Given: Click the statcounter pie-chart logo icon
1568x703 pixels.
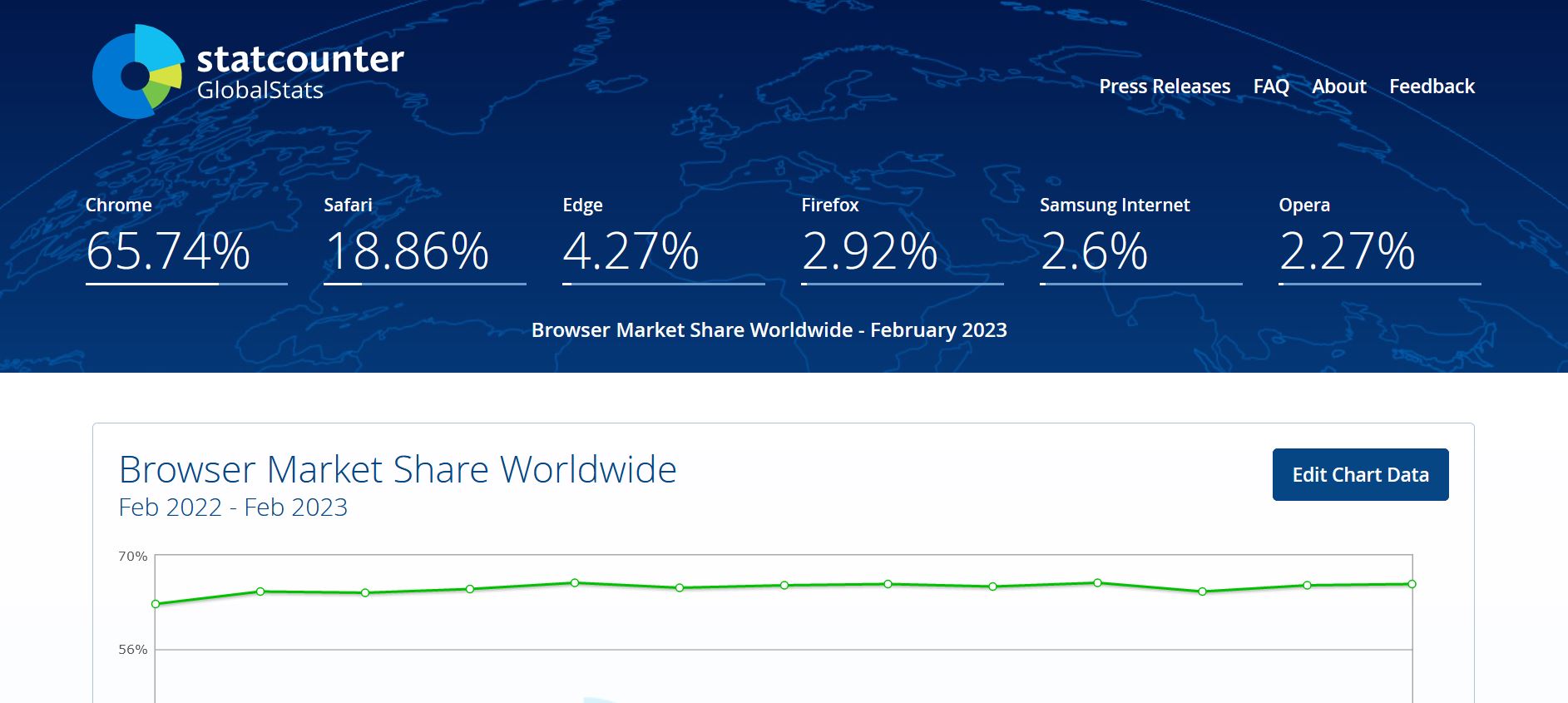Looking at the screenshot, I should (136, 72).
